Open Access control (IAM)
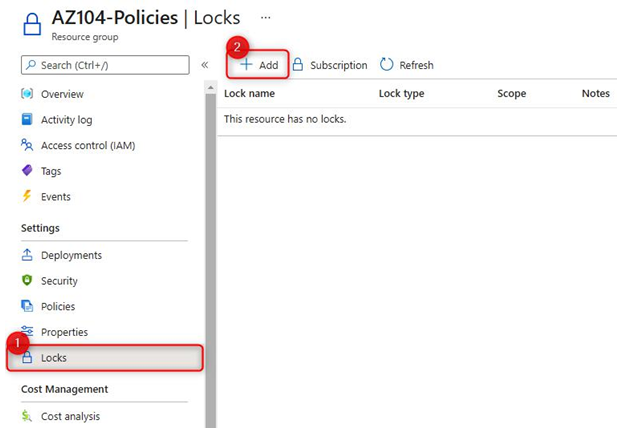This screenshot has height=431, width=624. [x=88, y=146]
